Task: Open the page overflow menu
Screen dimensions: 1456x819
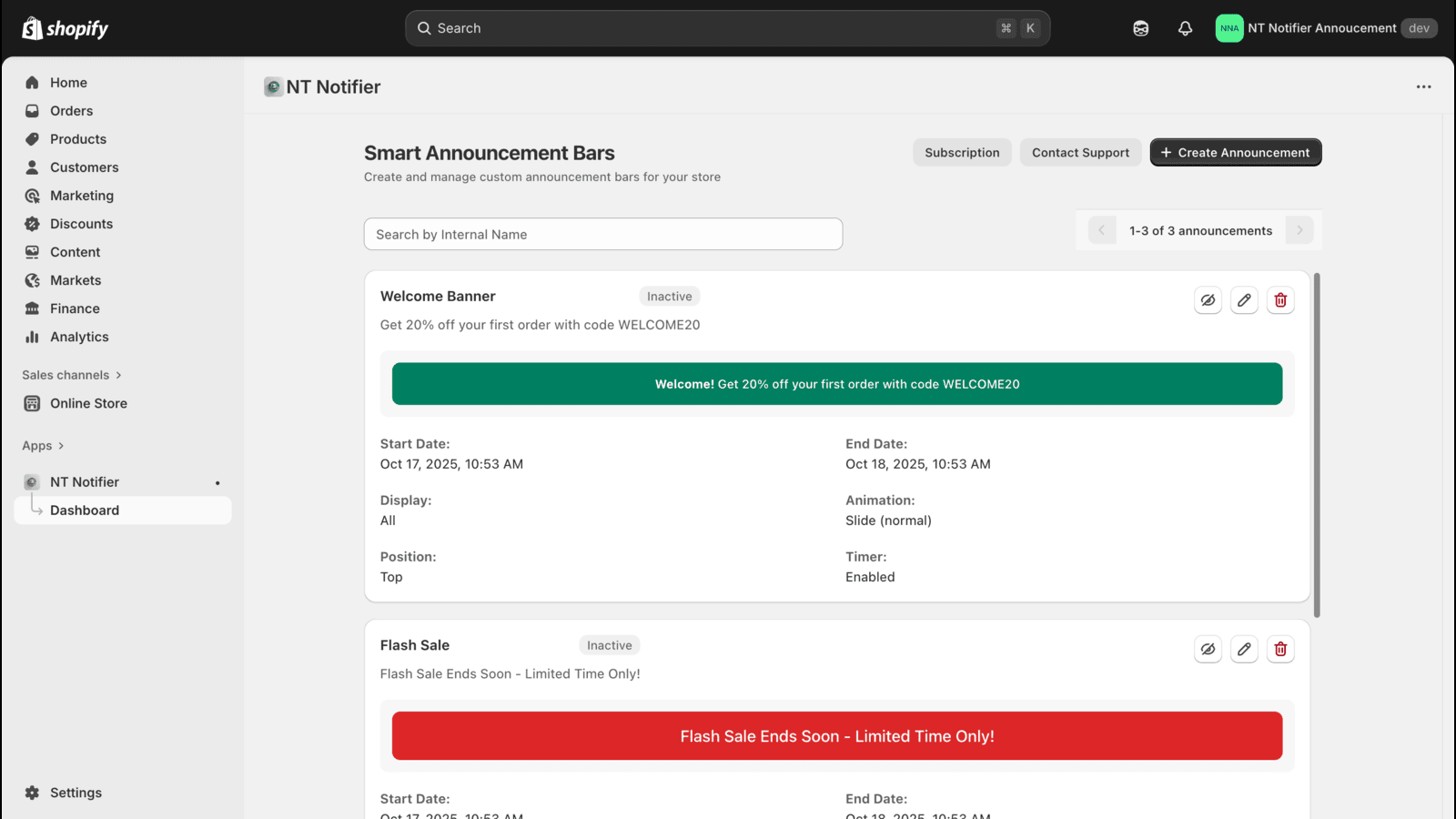Action: [1422, 86]
